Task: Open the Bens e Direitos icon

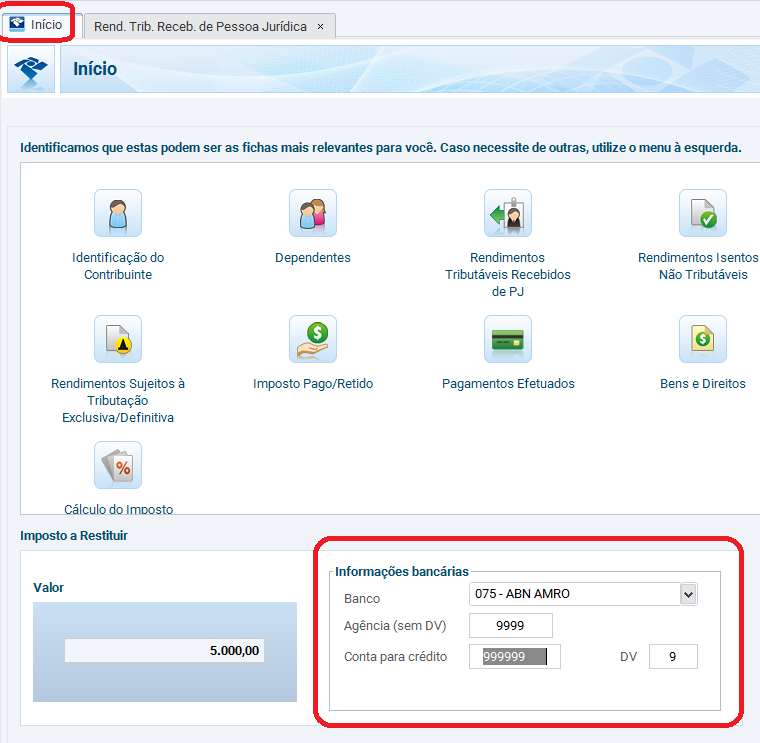Action: 702,339
